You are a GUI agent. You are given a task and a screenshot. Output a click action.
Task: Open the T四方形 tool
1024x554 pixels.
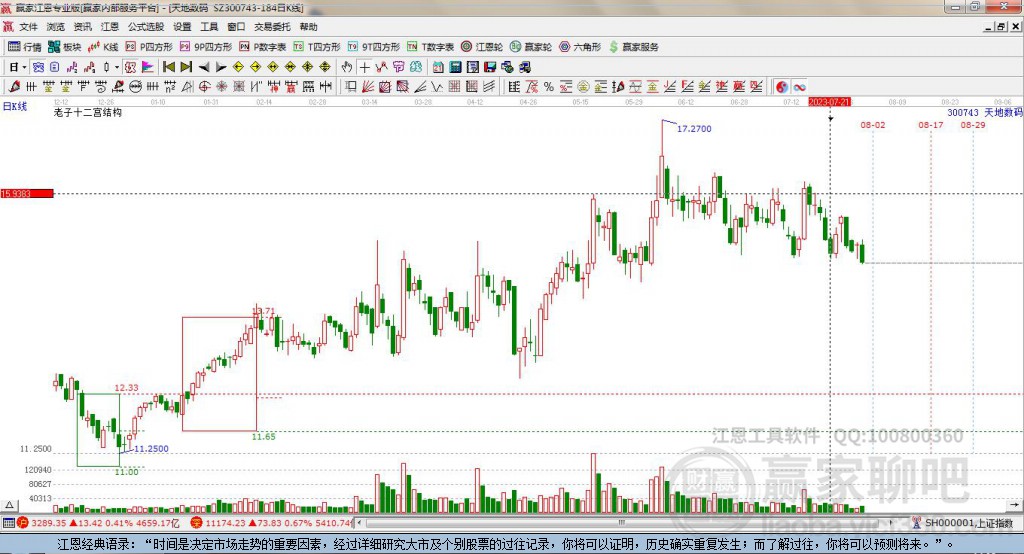[x=317, y=47]
